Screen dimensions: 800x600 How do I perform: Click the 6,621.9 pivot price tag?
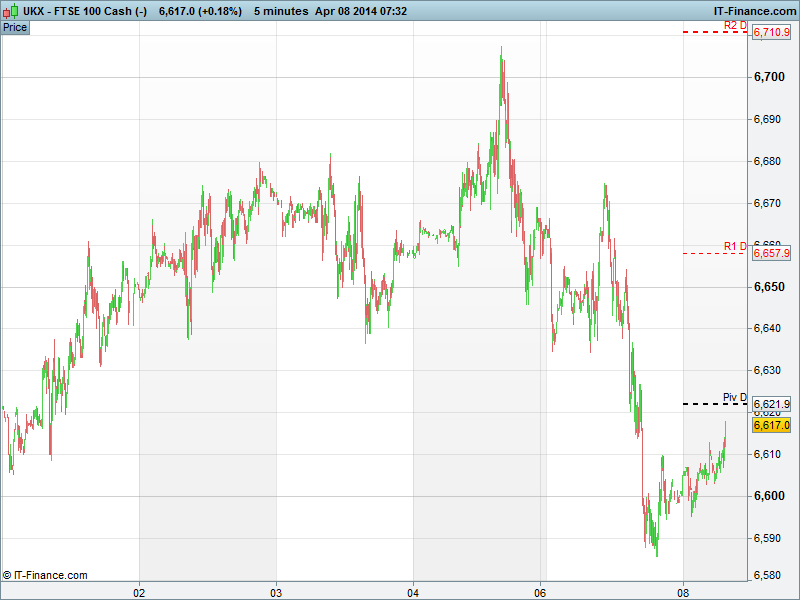tap(771, 404)
